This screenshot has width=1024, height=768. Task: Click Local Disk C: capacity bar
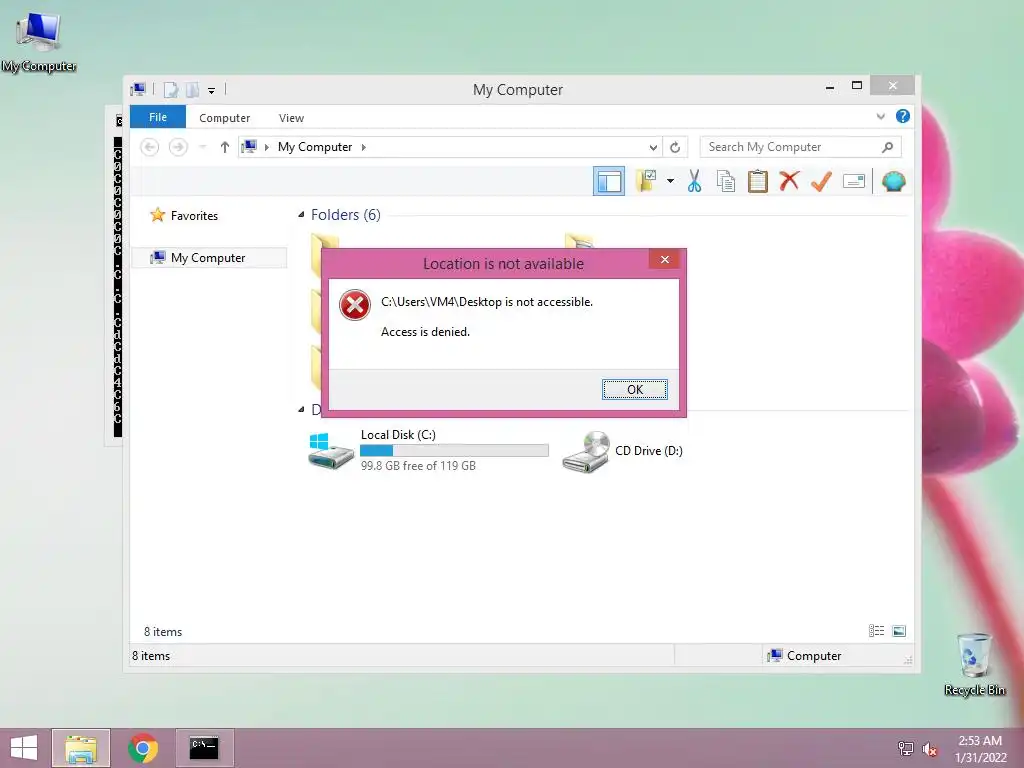pyautogui.click(x=454, y=451)
